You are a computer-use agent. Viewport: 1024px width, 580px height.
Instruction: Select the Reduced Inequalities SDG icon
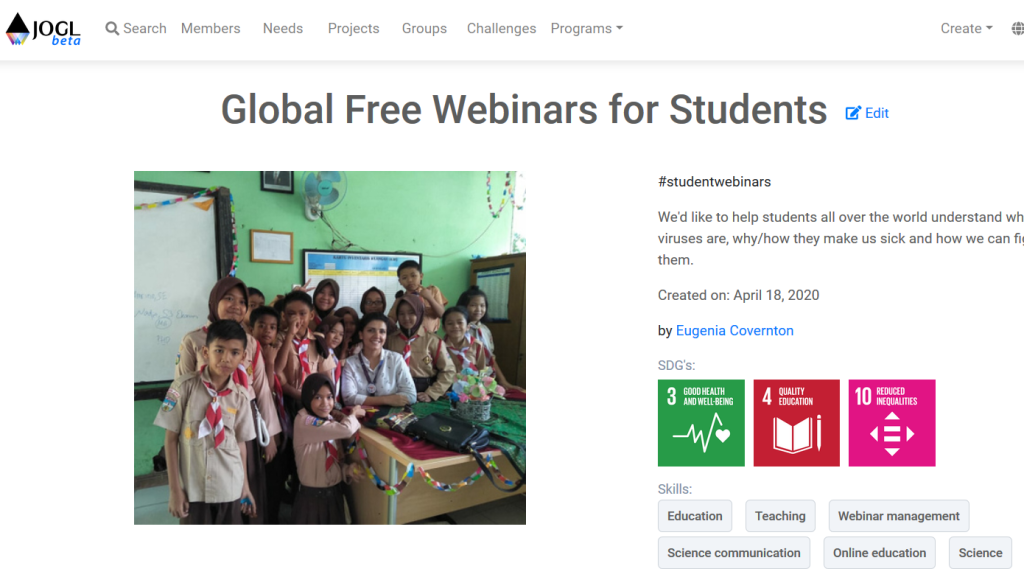[891, 423]
